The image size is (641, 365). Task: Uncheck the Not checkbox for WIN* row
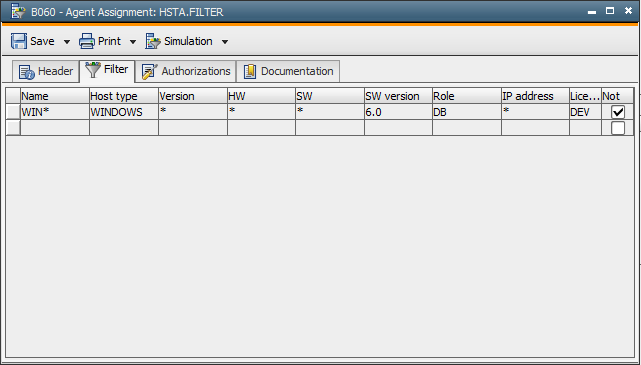pyautogui.click(x=618, y=112)
